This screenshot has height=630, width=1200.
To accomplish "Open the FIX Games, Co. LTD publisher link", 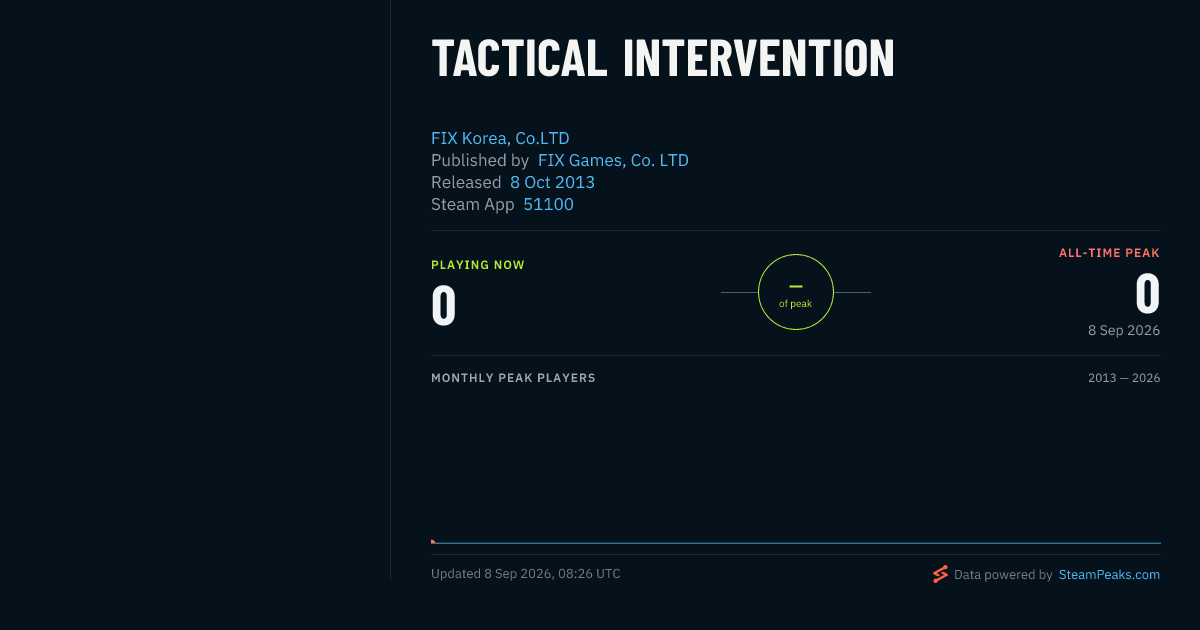I will point(613,160).
